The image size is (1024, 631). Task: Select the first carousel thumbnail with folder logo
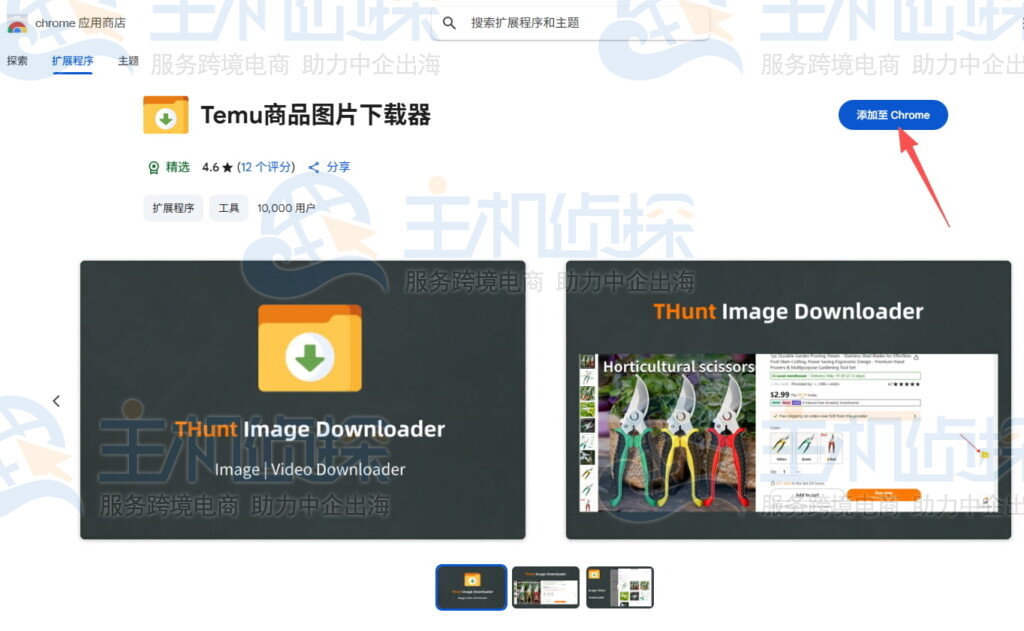tap(470, 587)
